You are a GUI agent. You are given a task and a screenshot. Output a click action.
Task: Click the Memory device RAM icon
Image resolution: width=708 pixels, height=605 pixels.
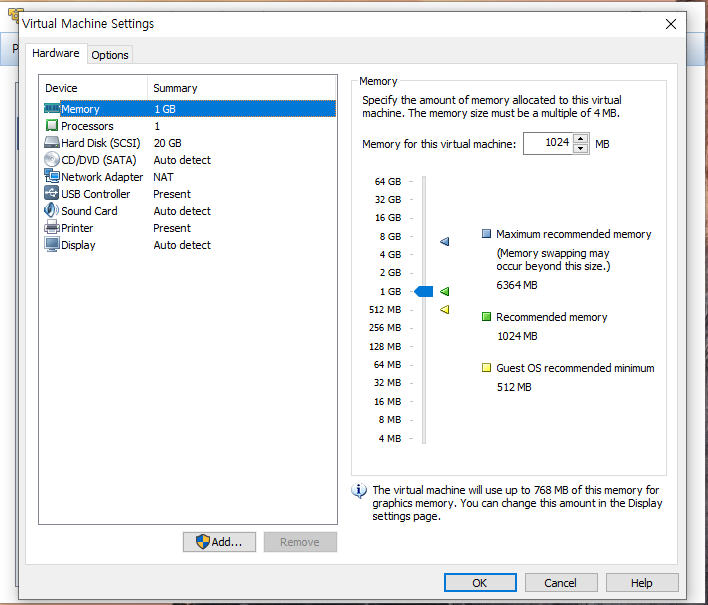(x=52, y=109)
